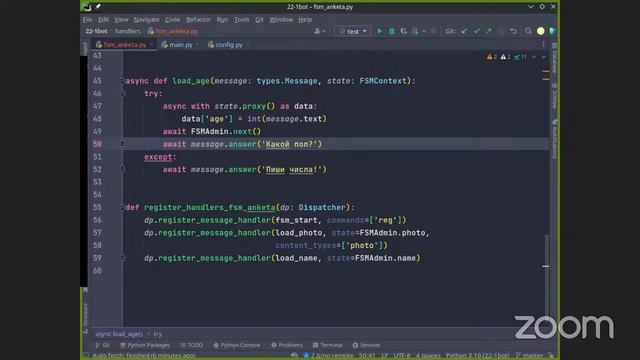The width and height of the screenshot is (640, 360).
Task: Open the Python Console tool window
Action: pos(237,345)
